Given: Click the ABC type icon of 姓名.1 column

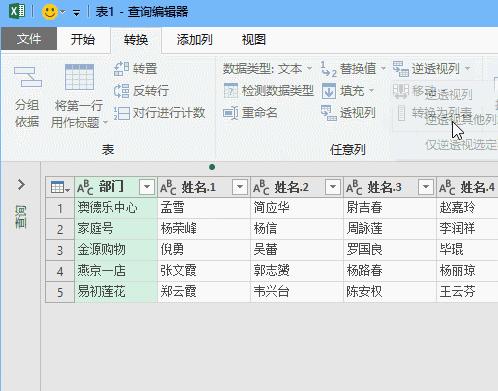Looking at the screenshot, I should [x=168, y=188].
